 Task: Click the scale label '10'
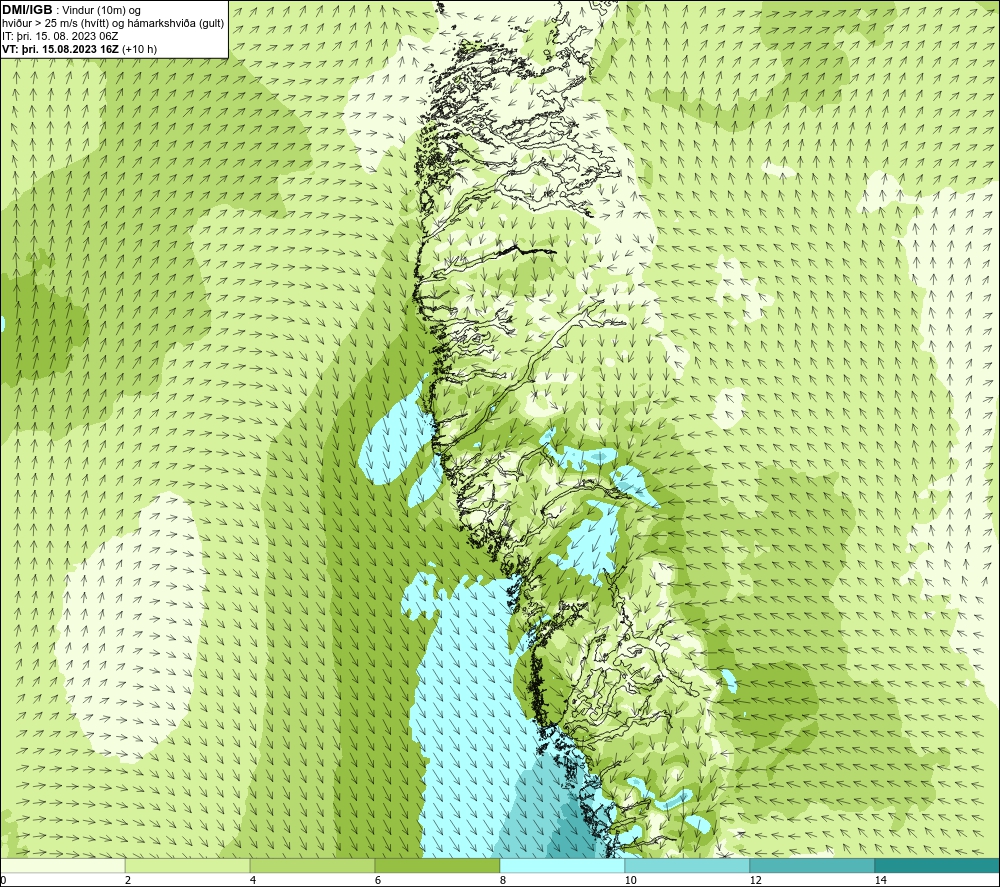pyautogui.click(x=631, y=880)
